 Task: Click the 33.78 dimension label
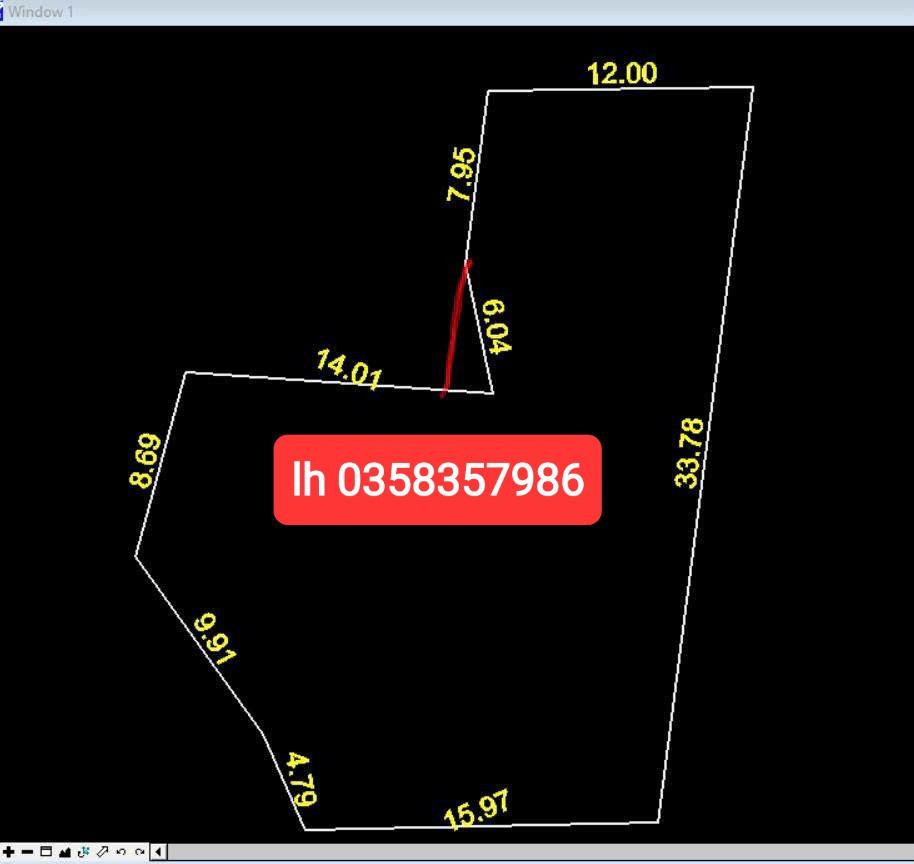click(x=689, y=452)
